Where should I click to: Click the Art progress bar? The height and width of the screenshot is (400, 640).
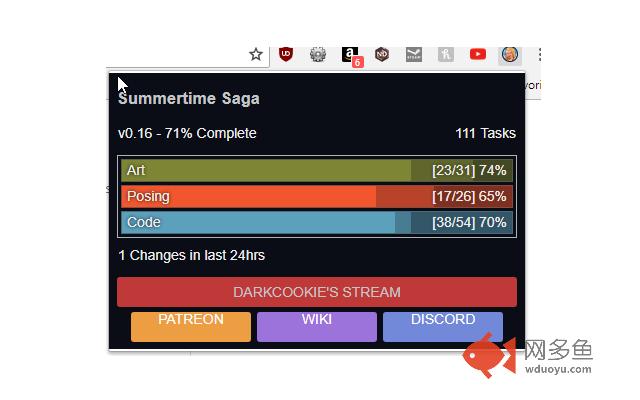[x=317, y=170]
